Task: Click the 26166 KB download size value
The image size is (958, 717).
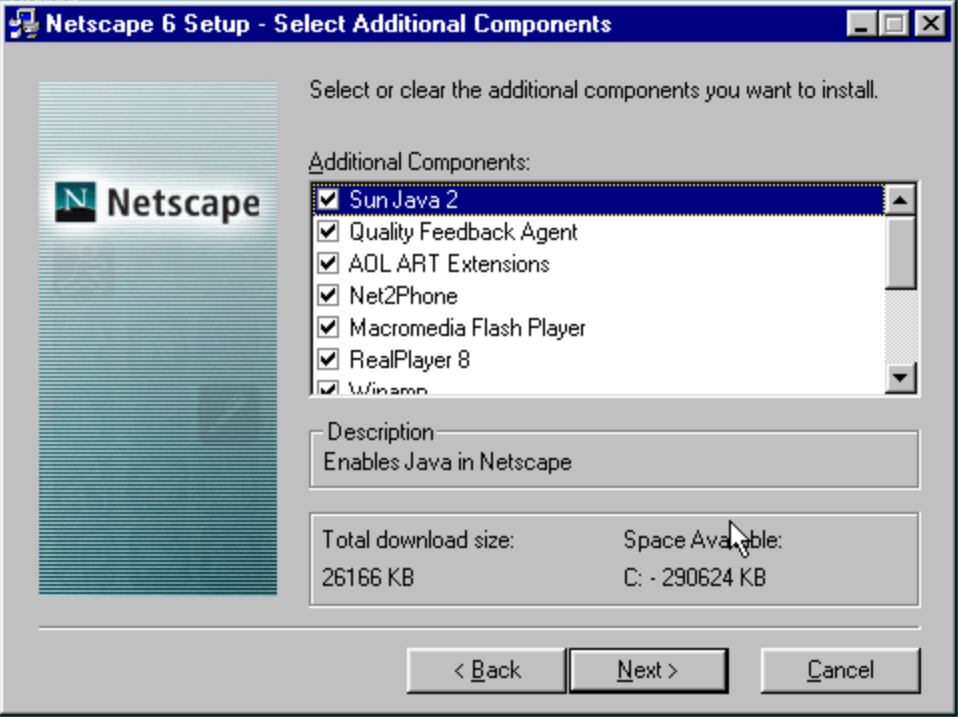Action: [368, 577]
